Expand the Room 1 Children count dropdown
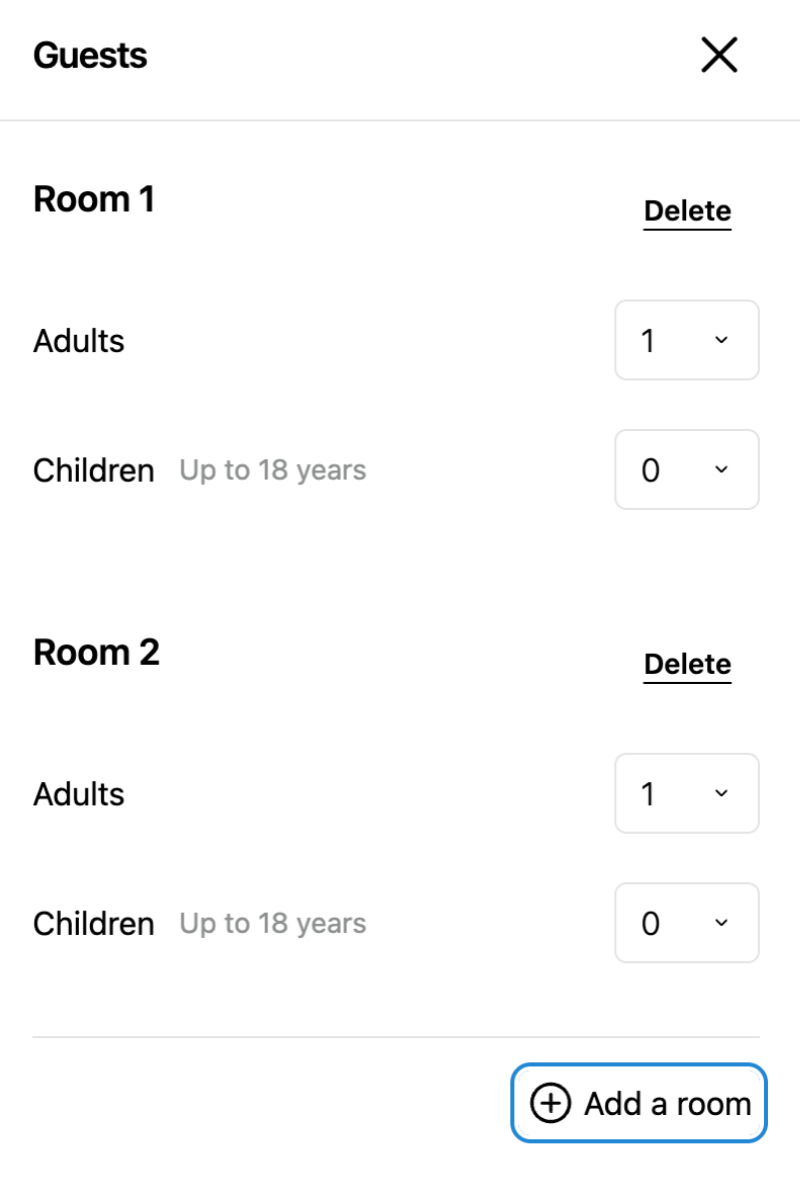The height and width of the screenshot is (1200, 800). [686, 470]
